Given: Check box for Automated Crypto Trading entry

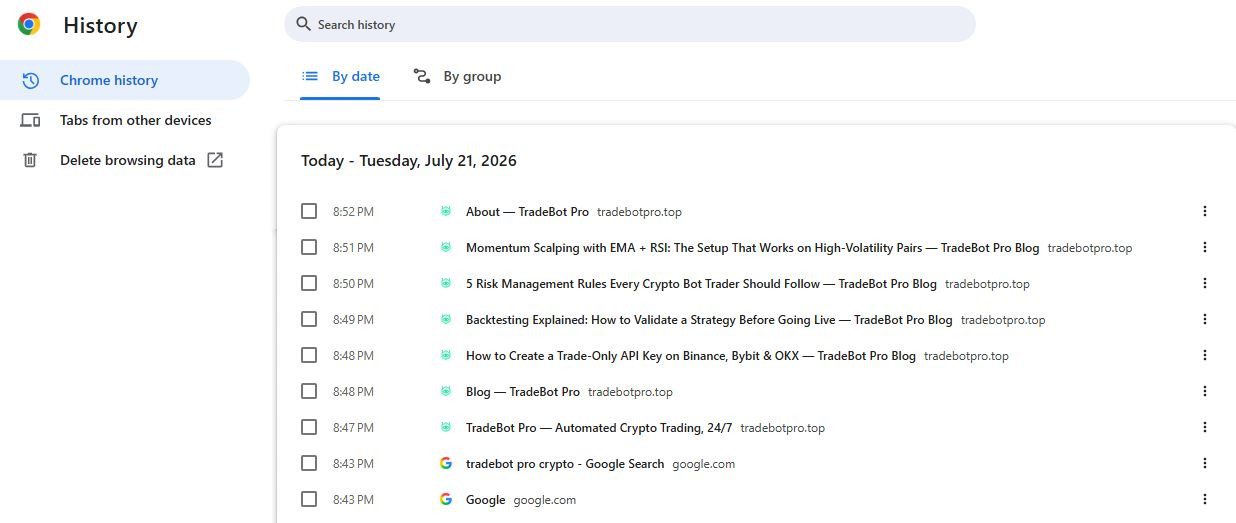Looking at the screenshot, I should point(309,427).
